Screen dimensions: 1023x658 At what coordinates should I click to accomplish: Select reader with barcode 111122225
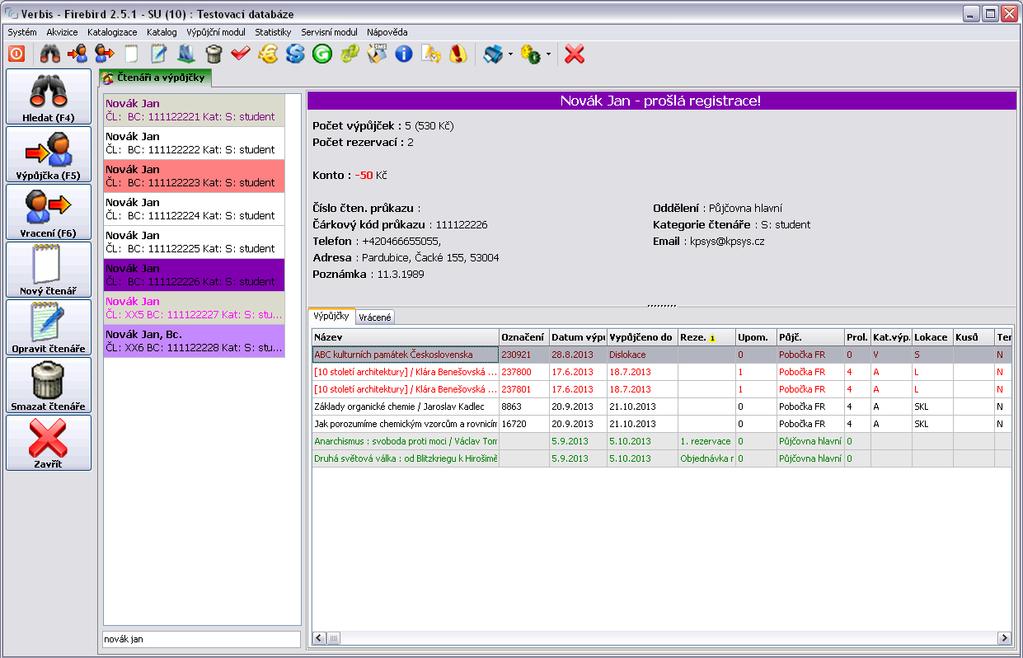point(194,242)
